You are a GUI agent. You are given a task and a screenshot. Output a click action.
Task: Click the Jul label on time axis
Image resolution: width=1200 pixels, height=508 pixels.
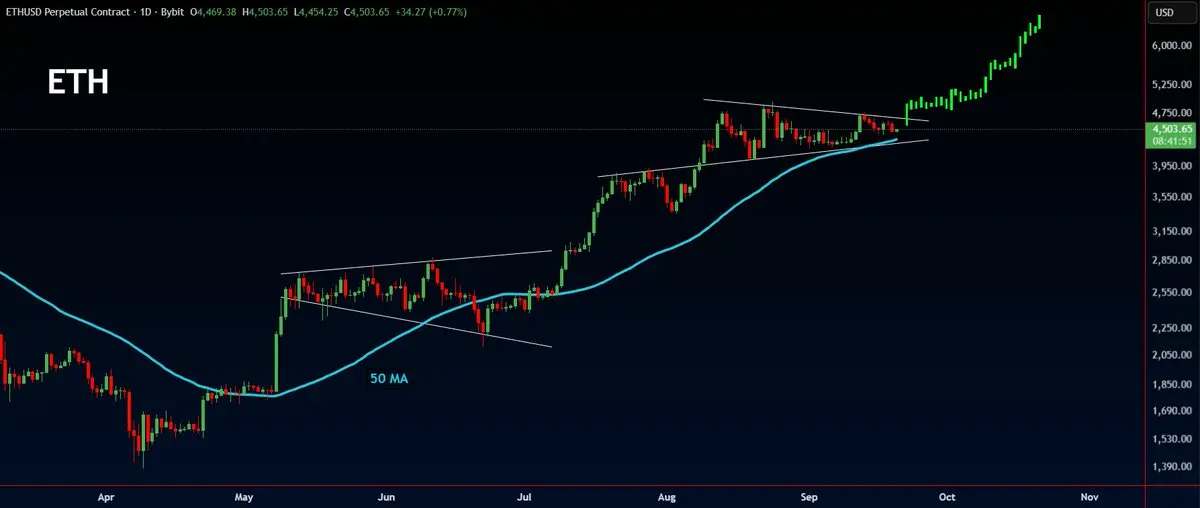525,496
